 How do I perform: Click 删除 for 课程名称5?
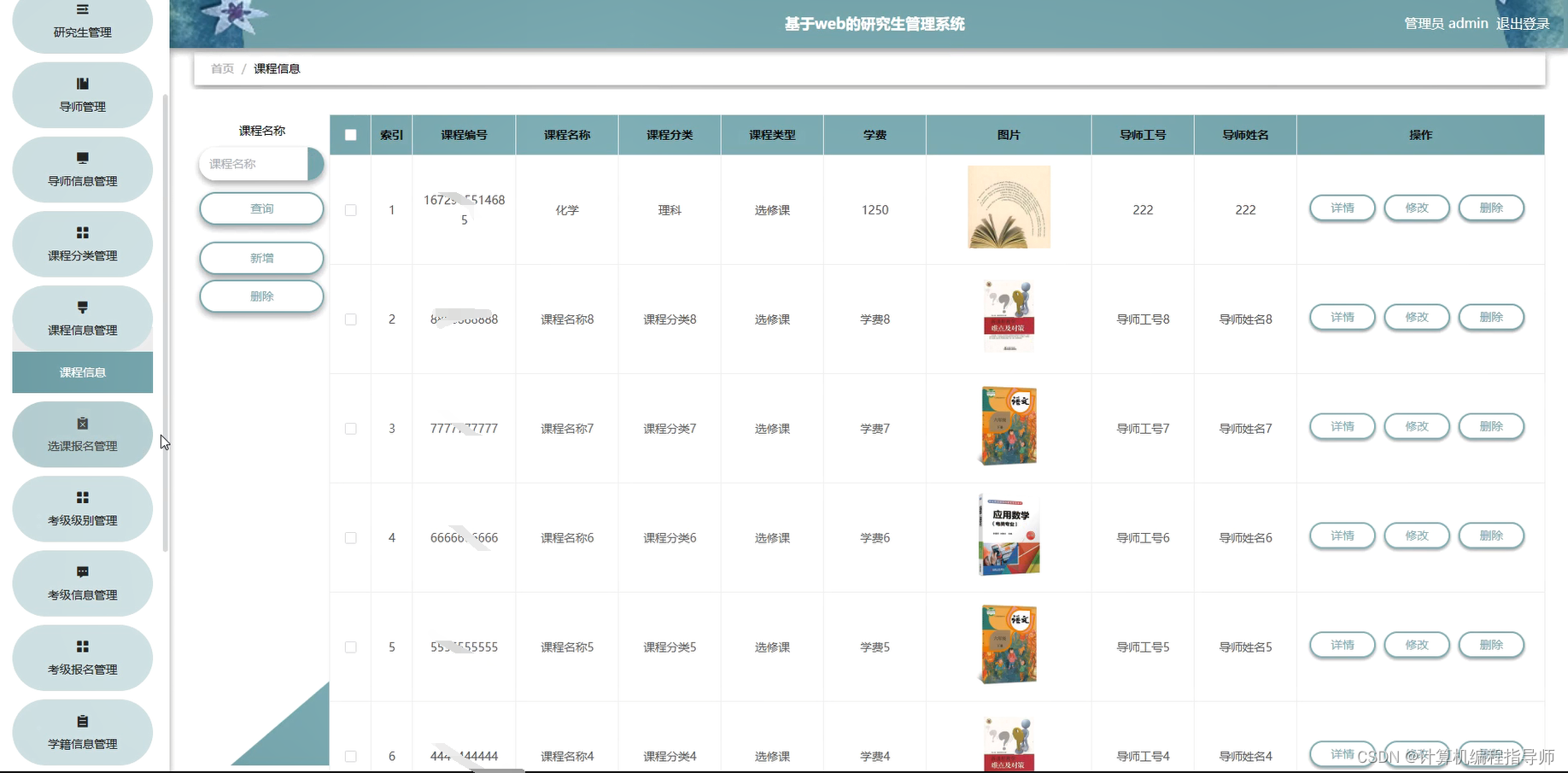click(x=1491, y=645)
